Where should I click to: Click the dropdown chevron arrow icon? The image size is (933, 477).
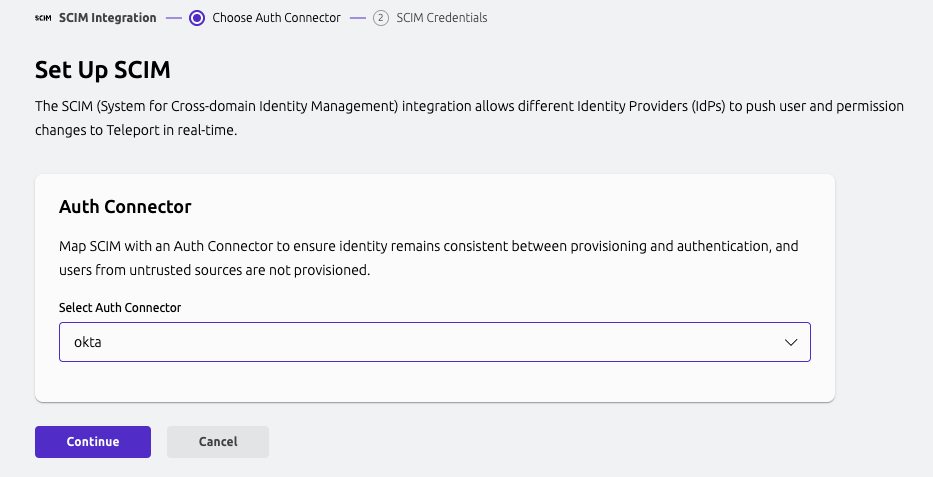coord(791,342)
